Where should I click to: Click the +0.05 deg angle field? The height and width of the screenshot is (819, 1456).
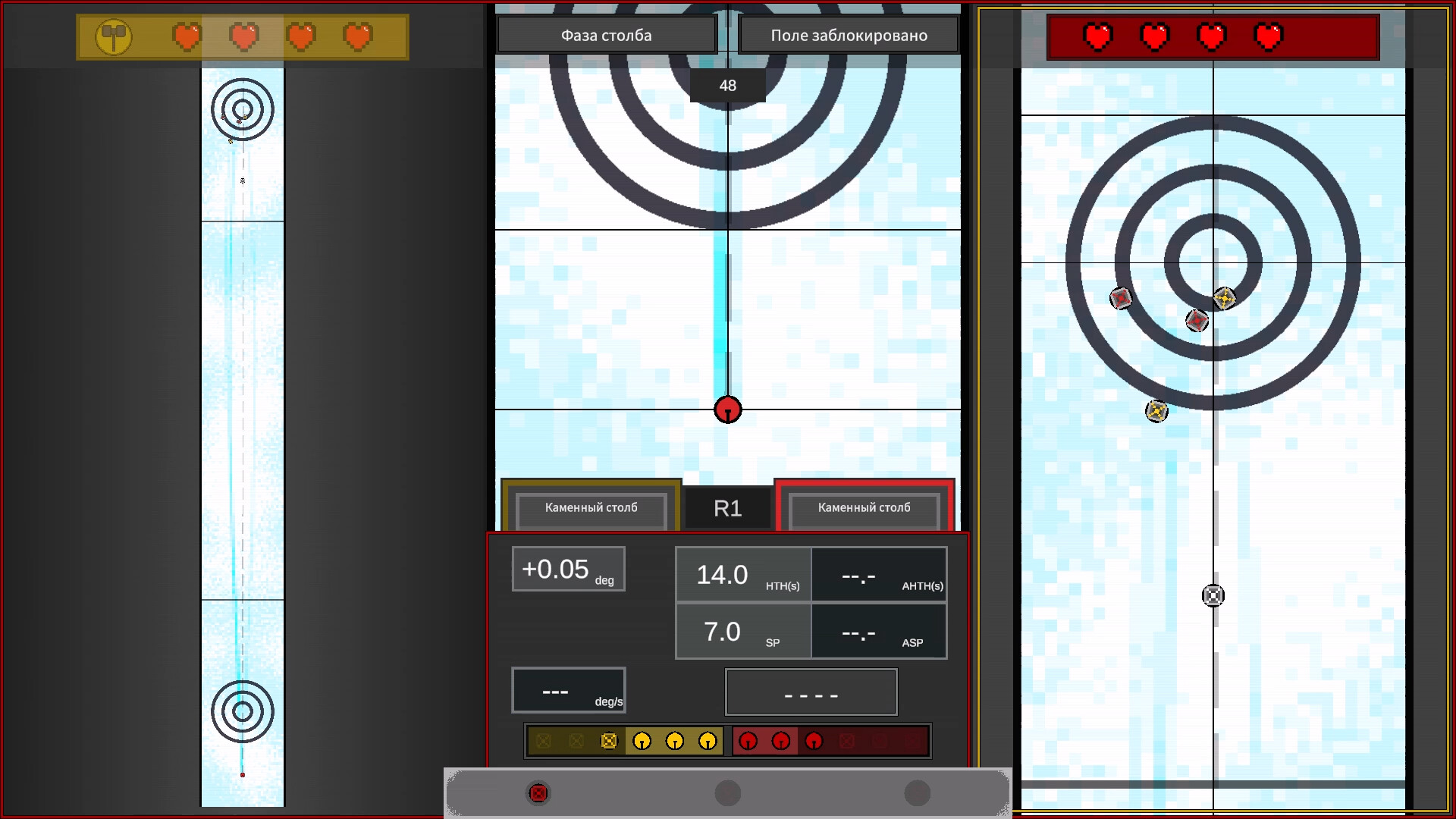[x=569, y=569]
